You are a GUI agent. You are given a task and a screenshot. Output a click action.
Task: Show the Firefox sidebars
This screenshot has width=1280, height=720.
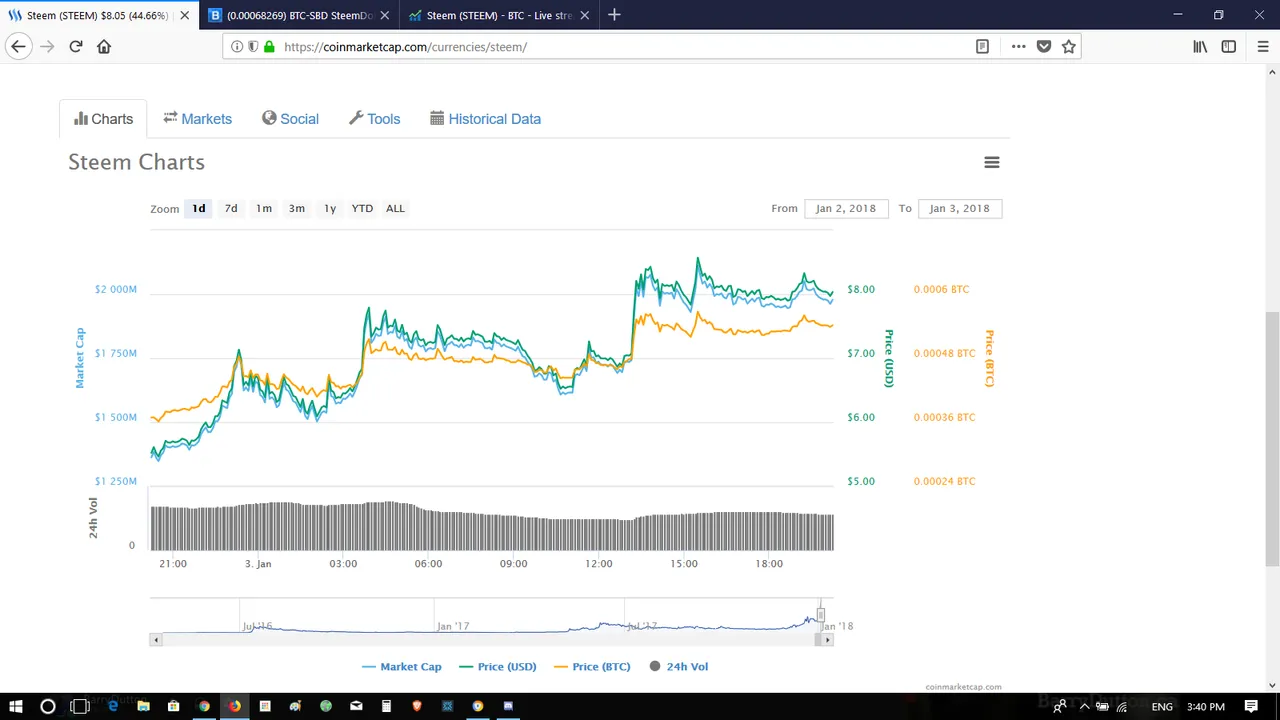pos(1229,46)
